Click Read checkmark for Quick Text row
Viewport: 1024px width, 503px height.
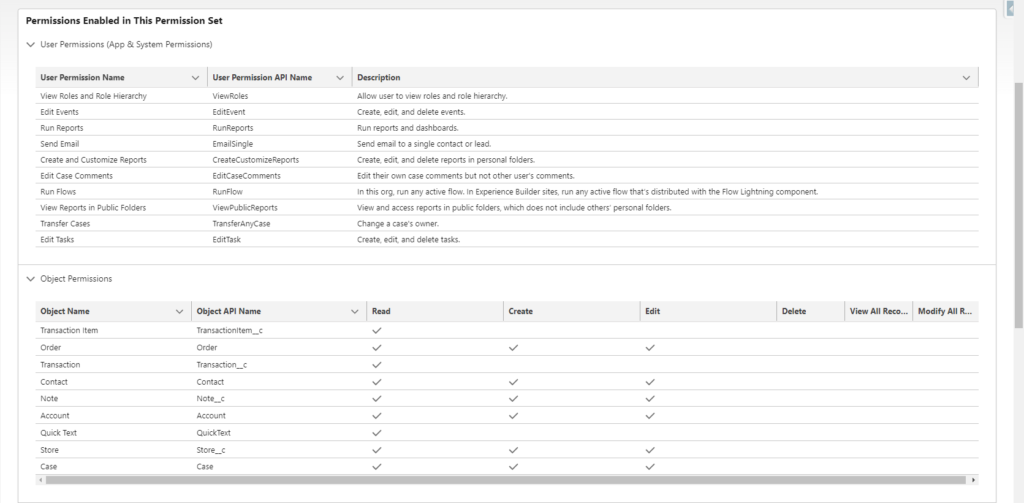click(376, 432)
